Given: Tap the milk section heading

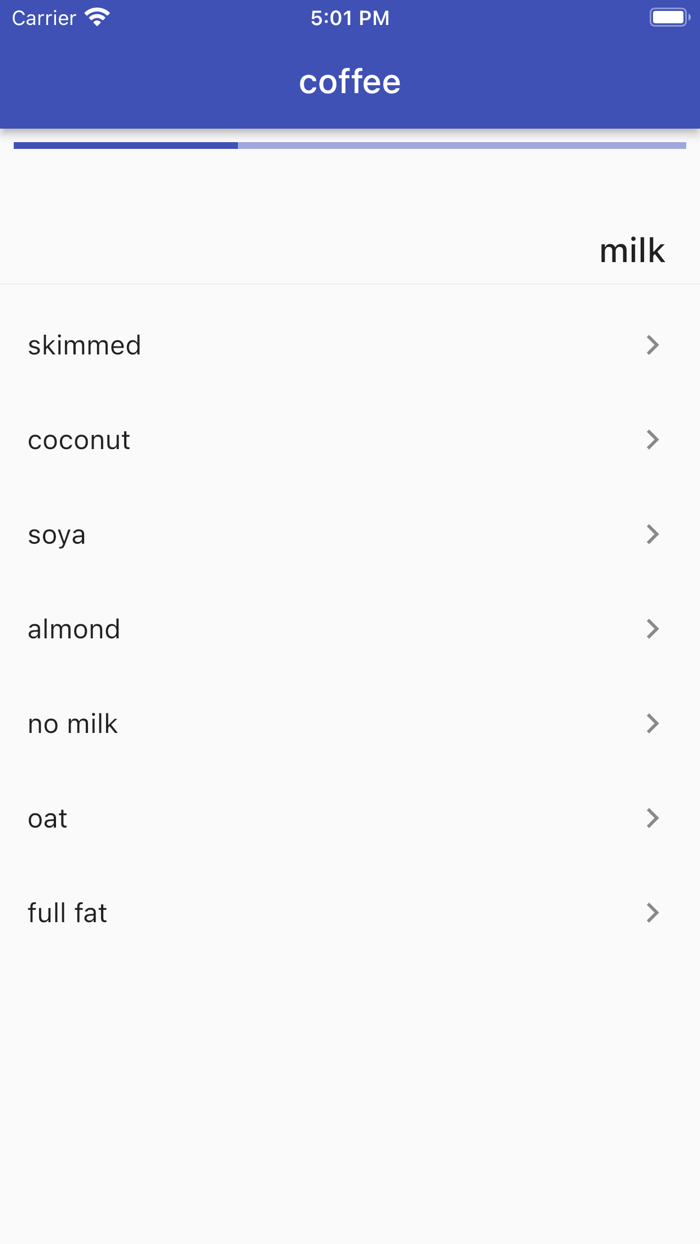Looking at the screenshot, I should click(632, 250).
